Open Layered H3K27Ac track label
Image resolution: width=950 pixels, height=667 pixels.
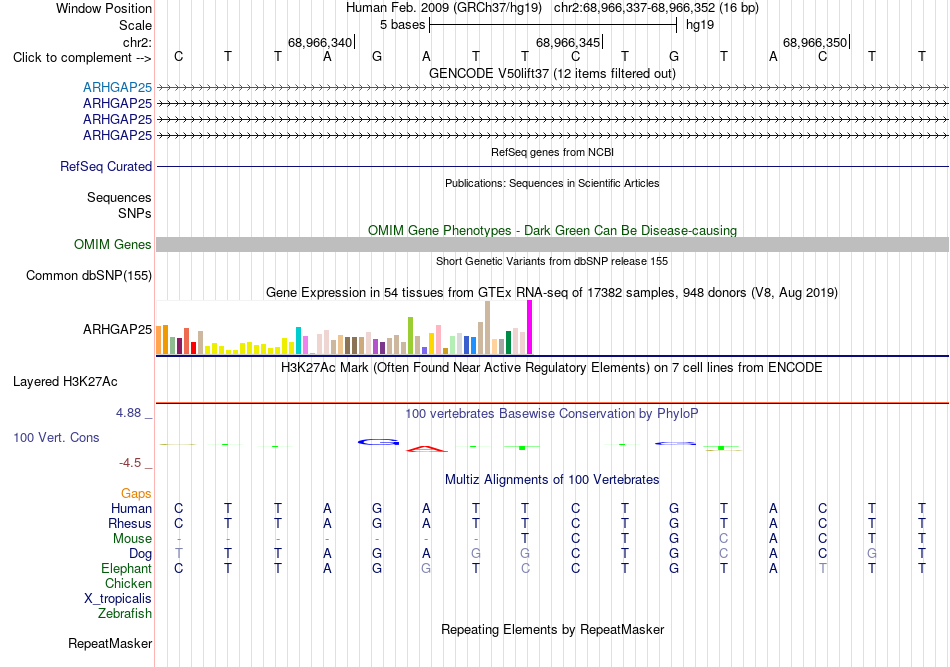click(x=65, y=382)
